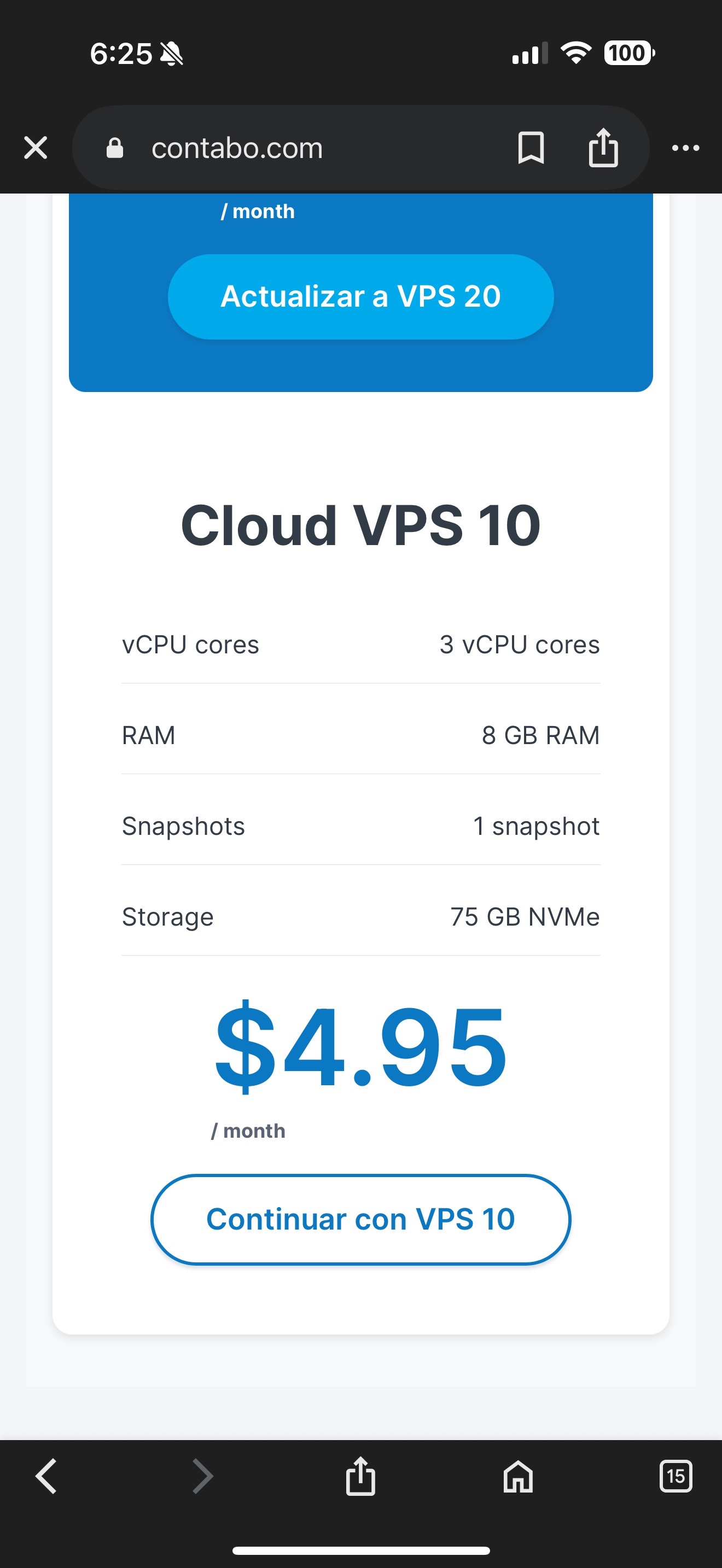Open the share icon in the address bar
This screenshot has height=1568, width=722.
(x=603, y=147)
